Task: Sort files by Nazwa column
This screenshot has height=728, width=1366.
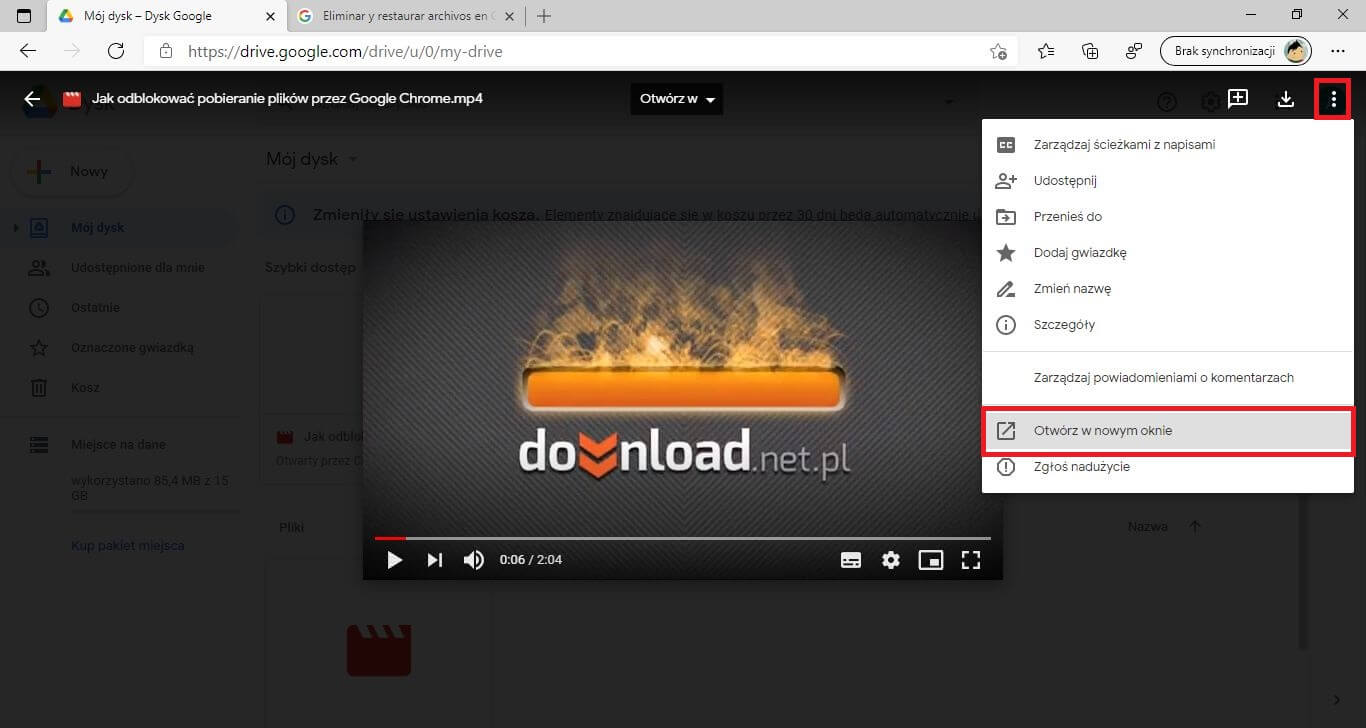Action: tap(1148, 526)
